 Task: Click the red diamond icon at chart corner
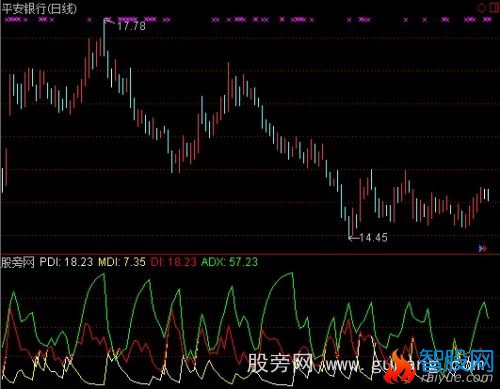(x=482, y=8)
